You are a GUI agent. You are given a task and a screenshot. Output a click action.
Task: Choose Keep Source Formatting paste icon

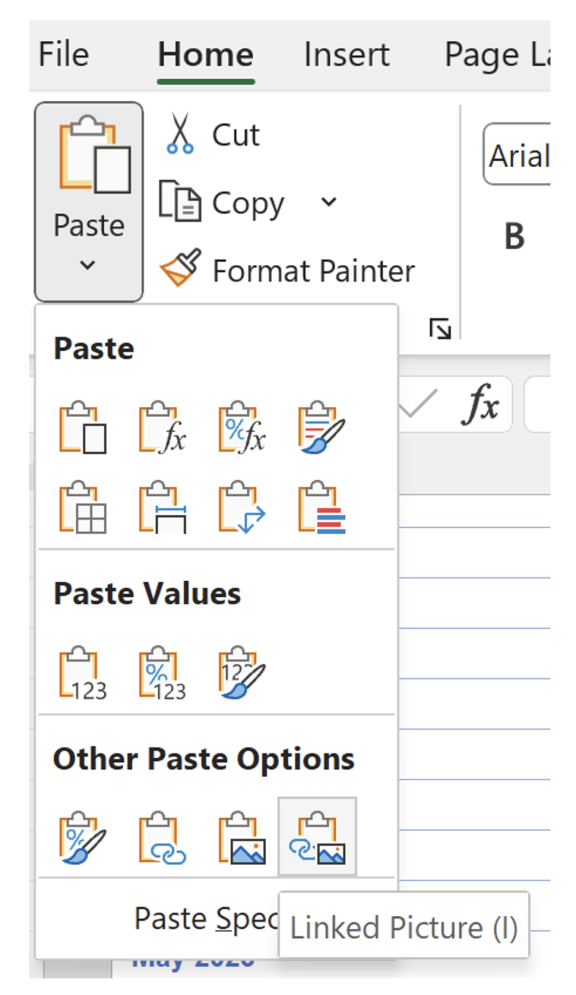click(x=322, y=427)
